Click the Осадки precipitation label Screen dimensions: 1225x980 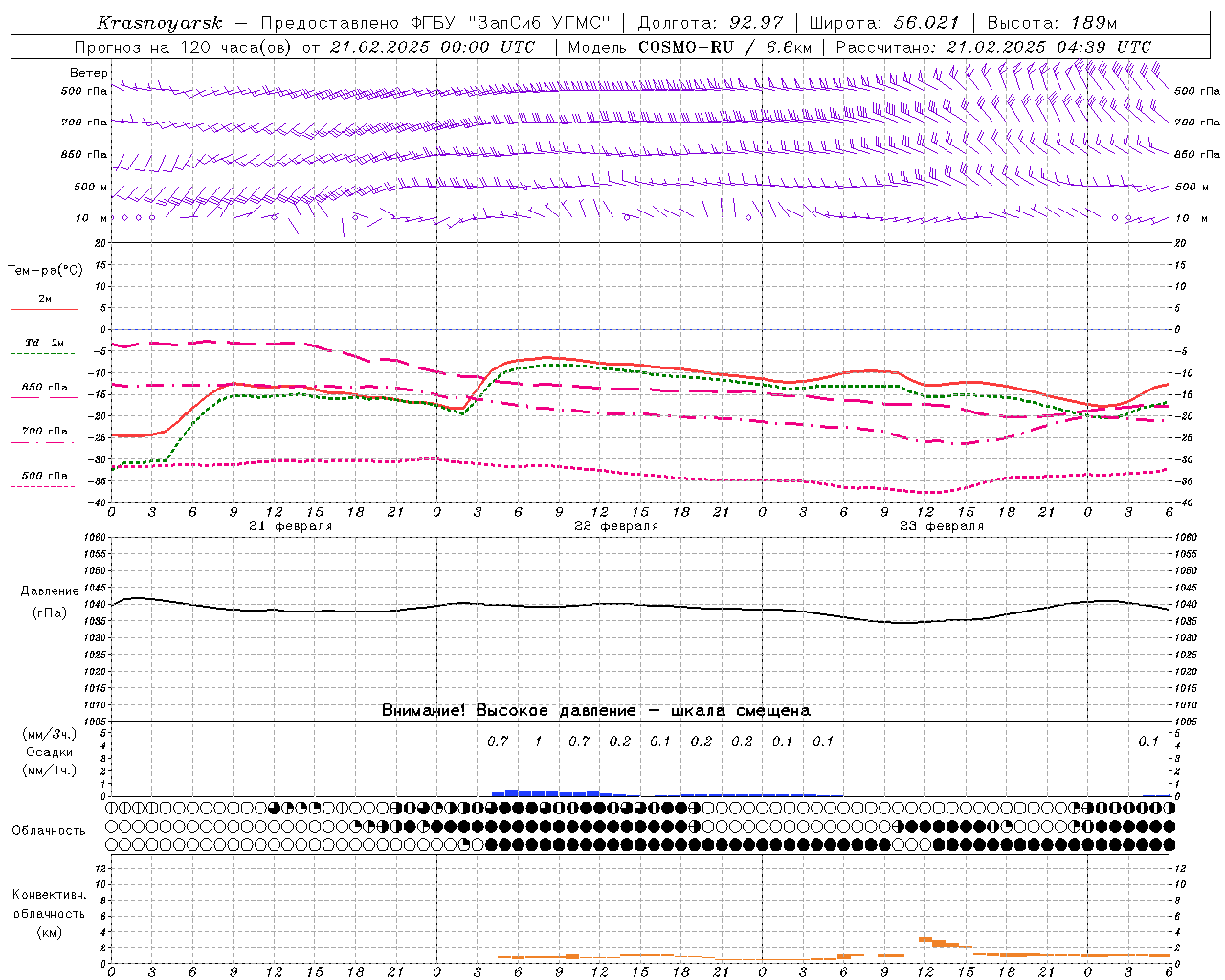coord(50,752)
